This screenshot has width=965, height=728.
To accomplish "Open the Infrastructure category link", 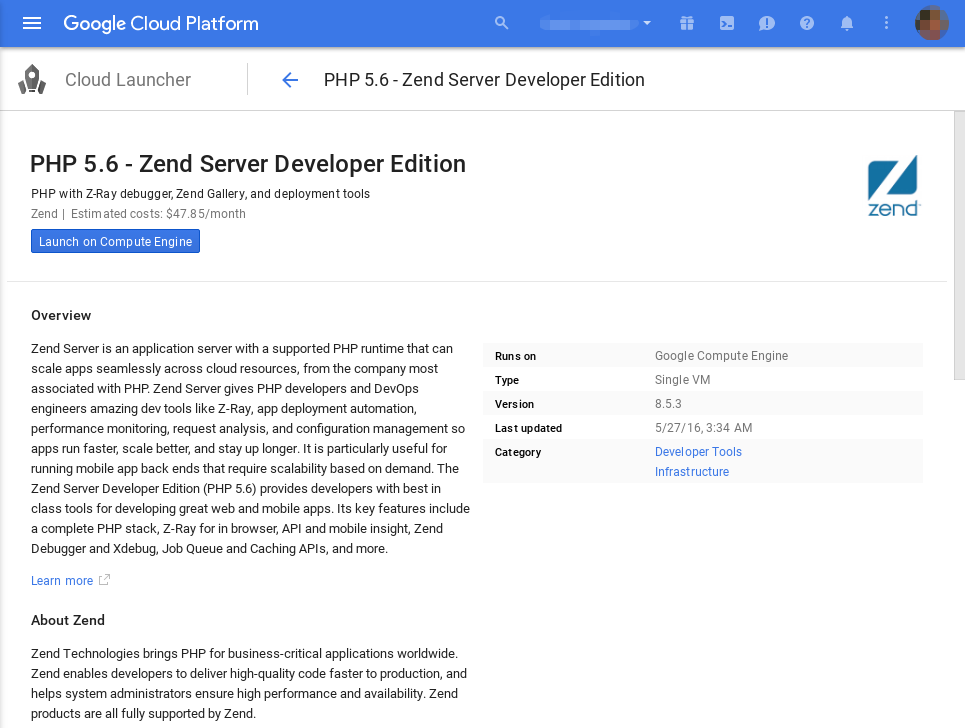I will click(x=692, y=471).
